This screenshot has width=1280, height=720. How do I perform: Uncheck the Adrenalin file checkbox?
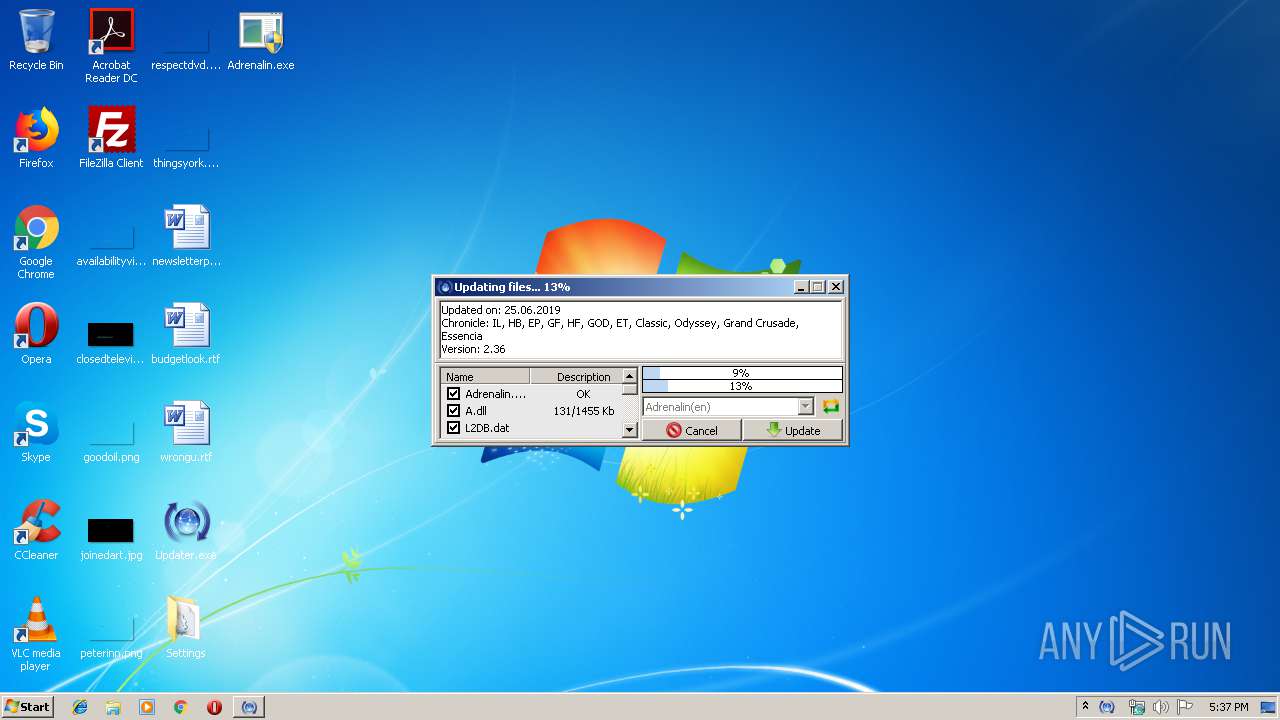tap(453, 394)
